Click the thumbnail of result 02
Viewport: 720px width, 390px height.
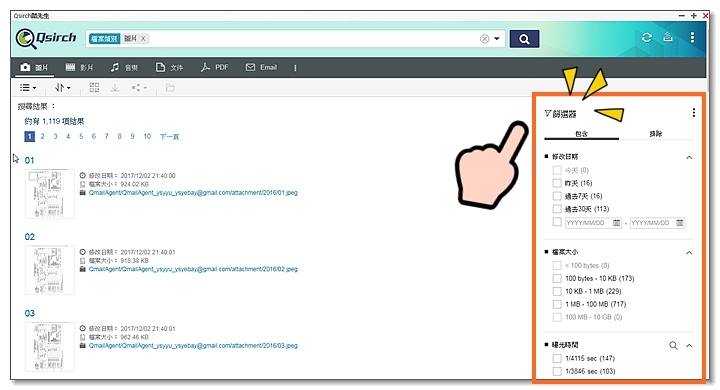point(50,270)
